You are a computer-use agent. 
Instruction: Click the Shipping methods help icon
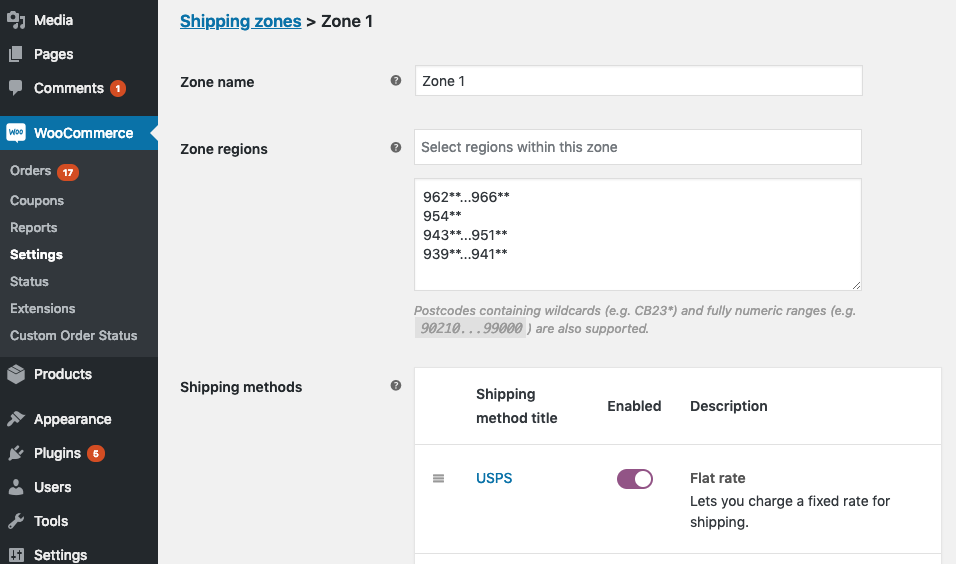pyautogui.click(x=396, y=385)
